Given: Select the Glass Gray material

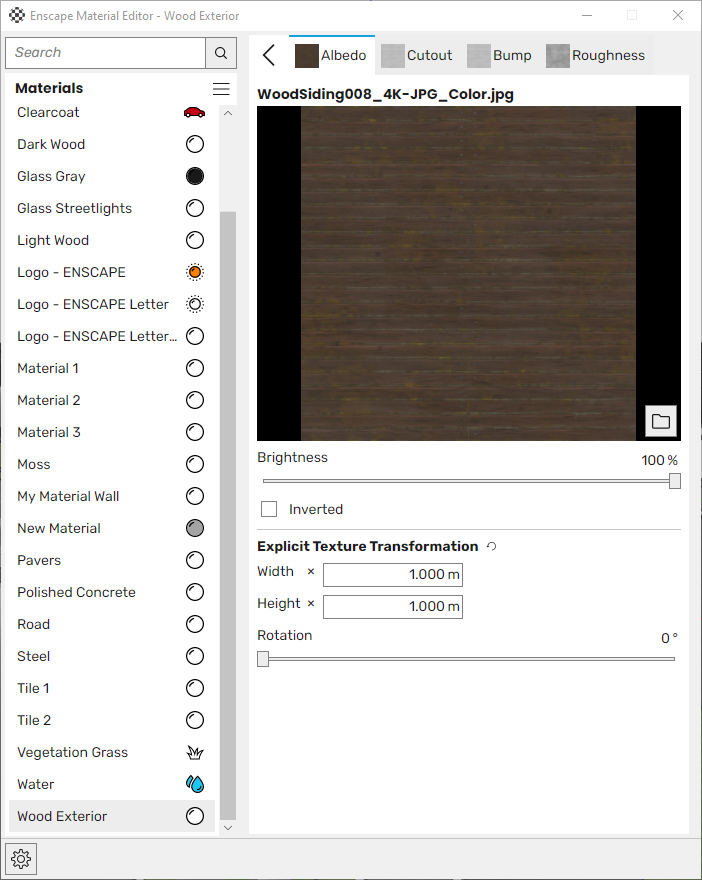Looking at the screenshot, I should tap(112, 176).
